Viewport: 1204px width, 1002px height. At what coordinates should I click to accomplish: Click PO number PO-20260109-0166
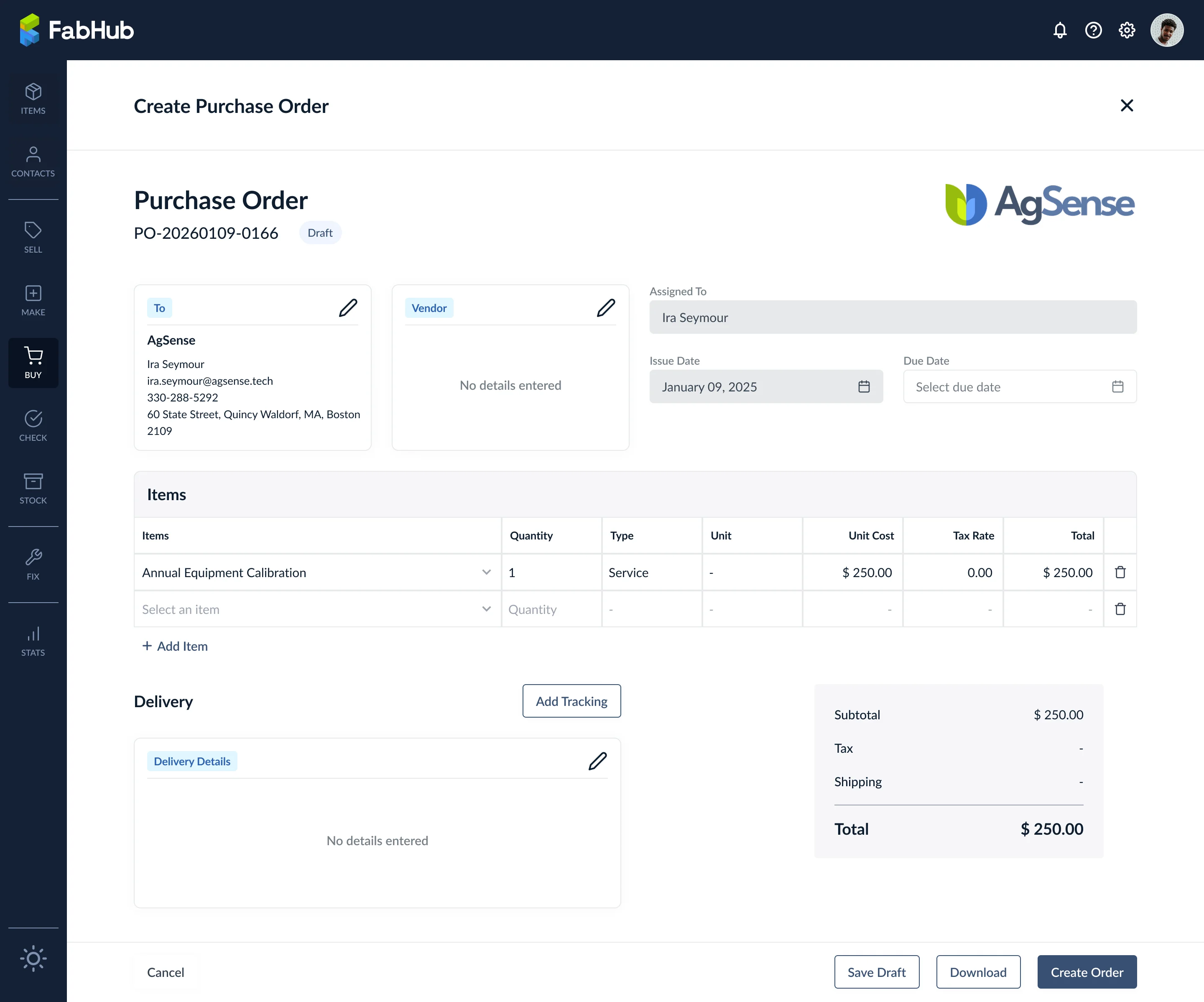[206, 233]
